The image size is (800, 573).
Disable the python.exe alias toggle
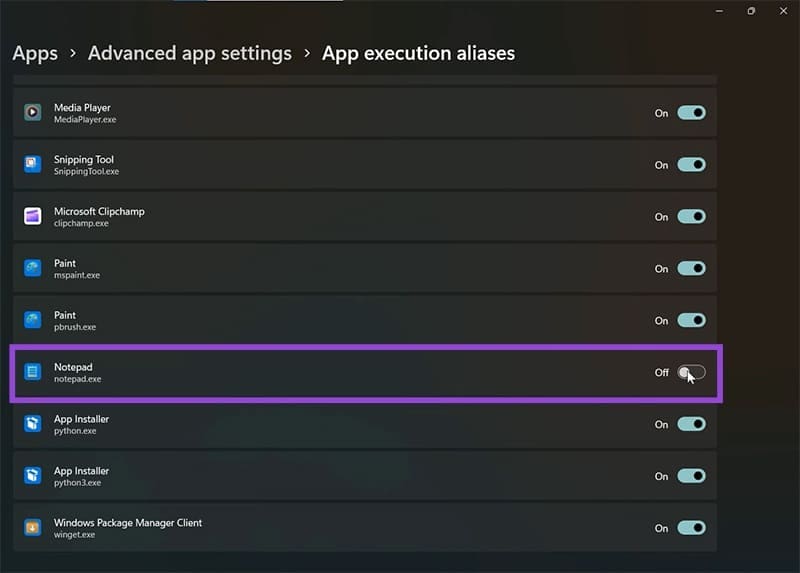tap(691, 424)
